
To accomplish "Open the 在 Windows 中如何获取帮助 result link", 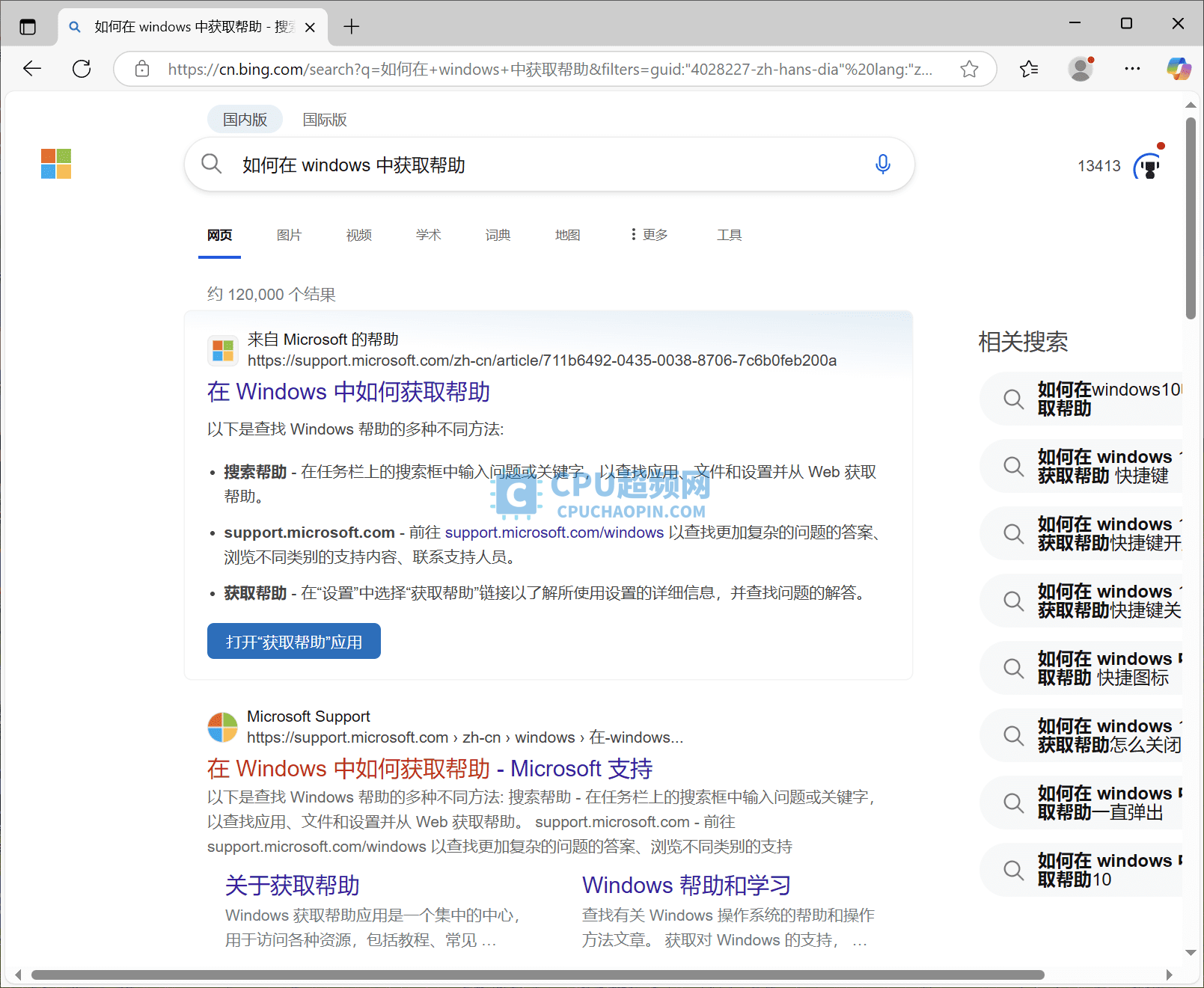I will pyautogui.click(x=347, y=391).
